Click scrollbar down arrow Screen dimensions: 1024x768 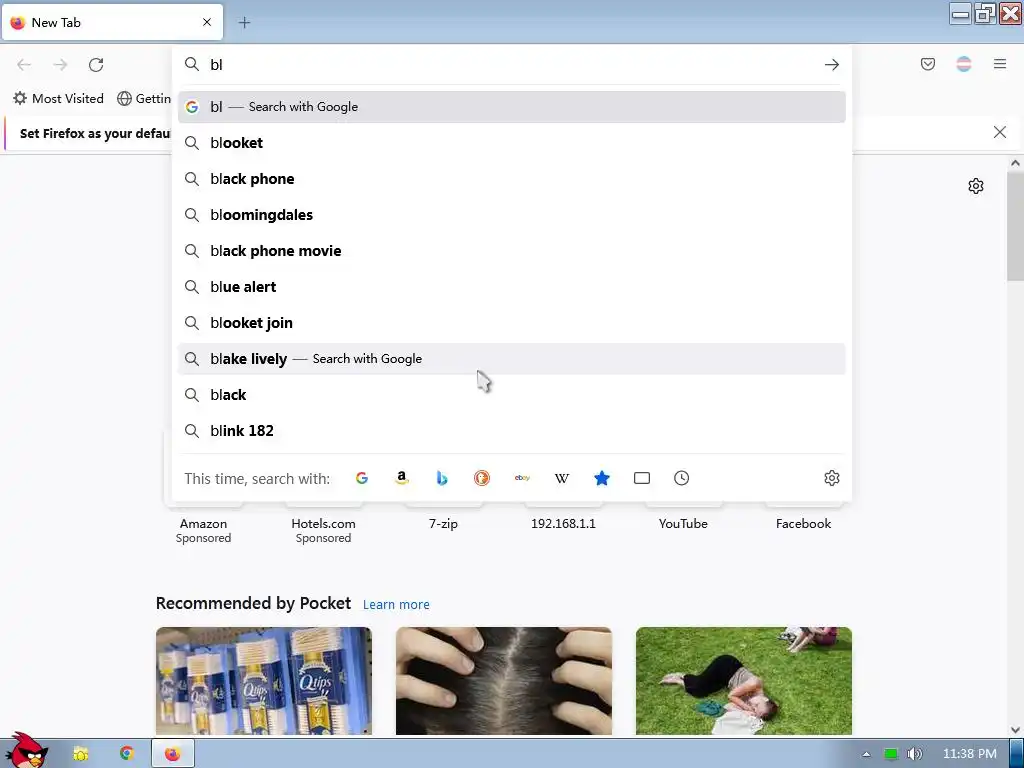1015,729
